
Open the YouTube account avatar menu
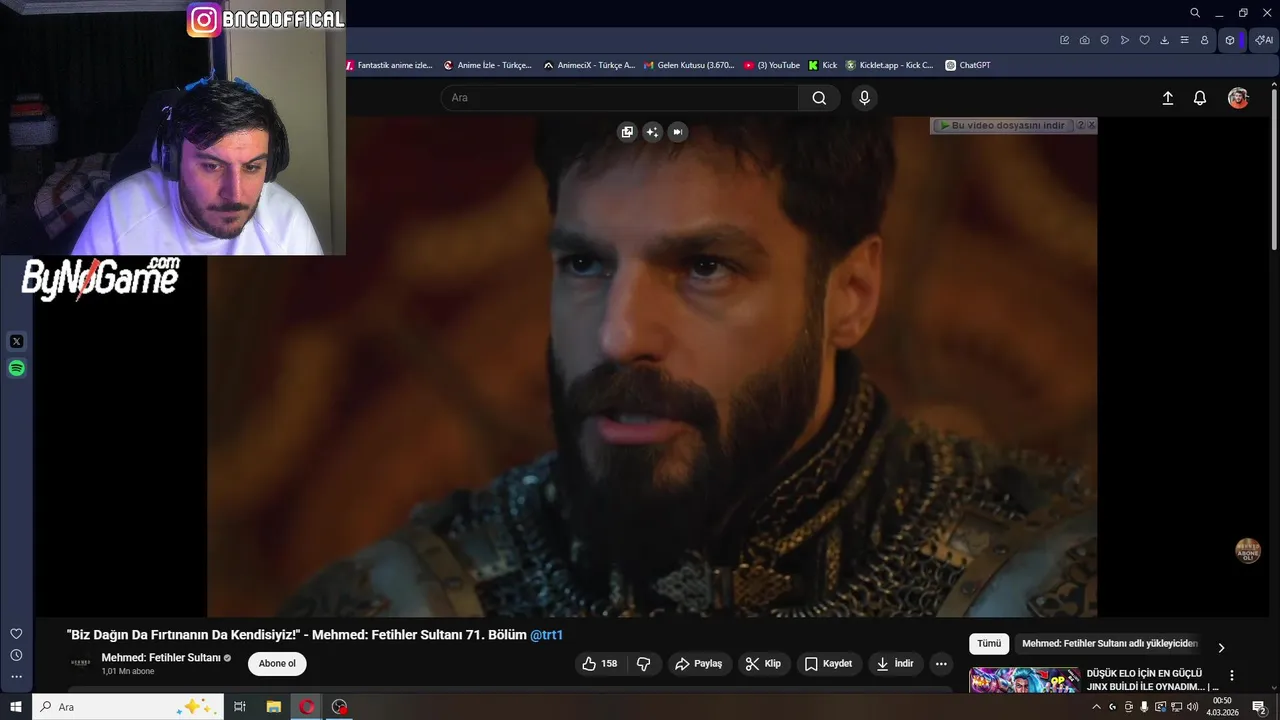click(1238, 98)
